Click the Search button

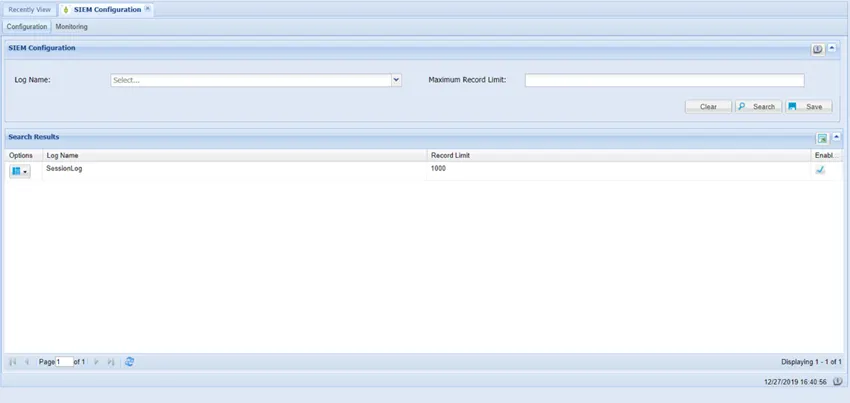coord(758,107)
